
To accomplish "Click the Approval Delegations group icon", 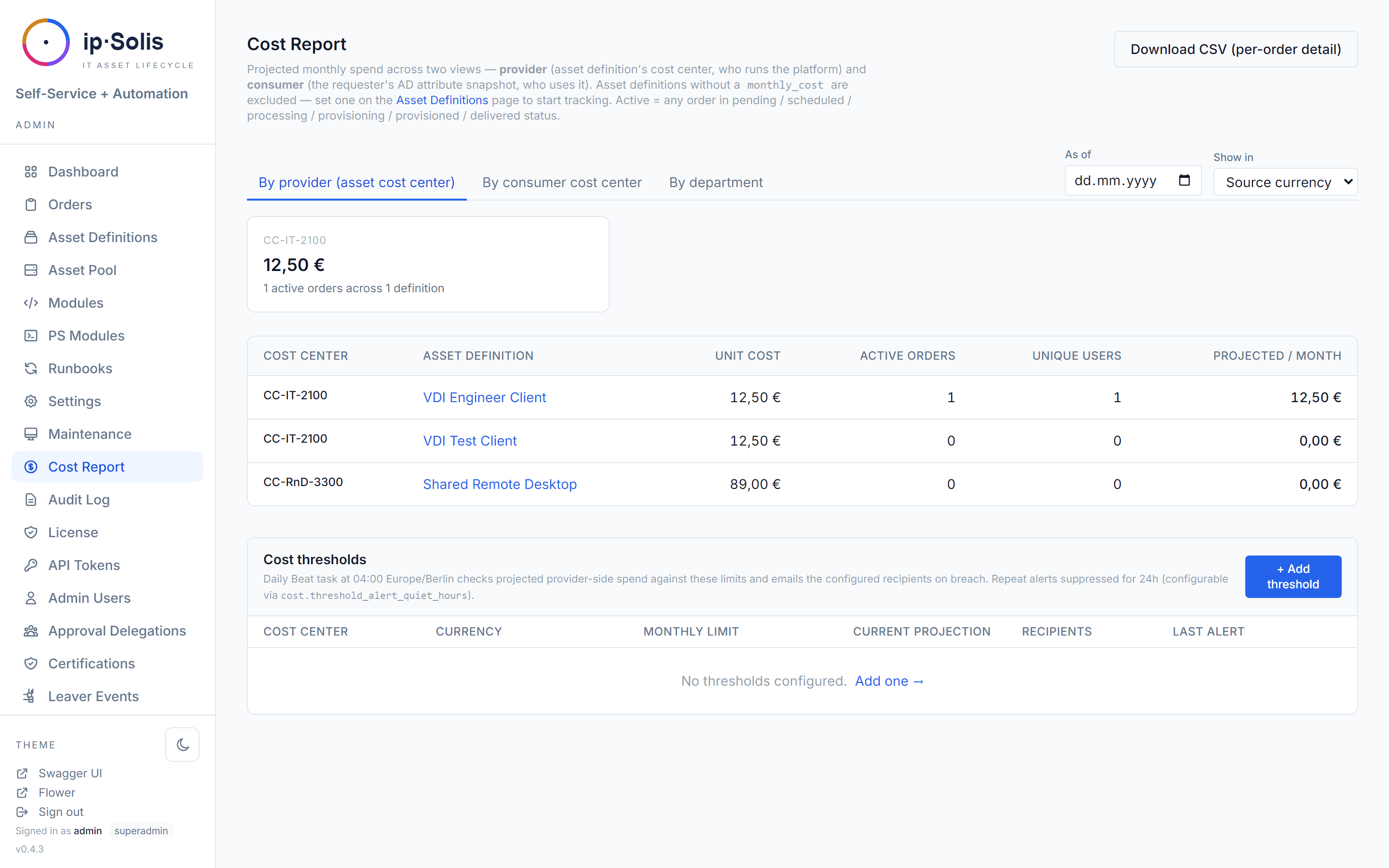I will click(x=31, y=631).
